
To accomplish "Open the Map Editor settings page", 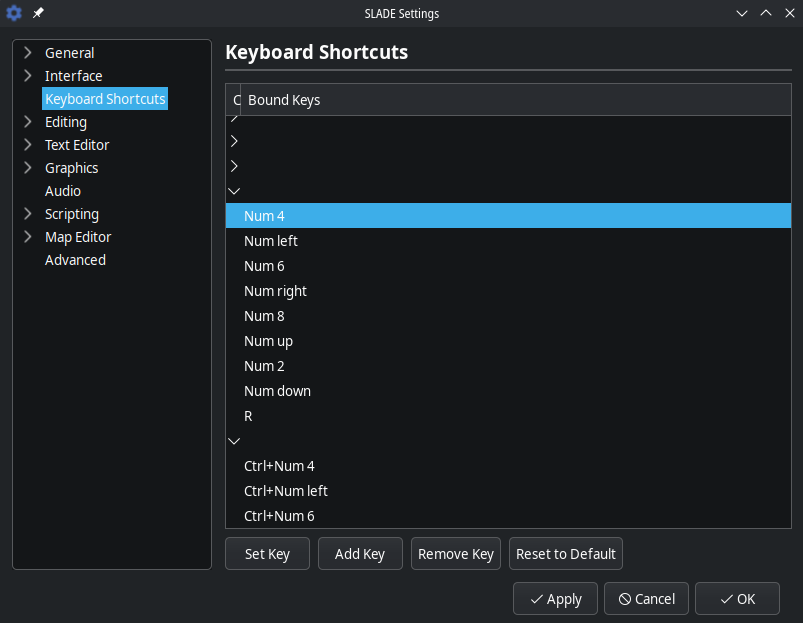I will click(78, 237).
